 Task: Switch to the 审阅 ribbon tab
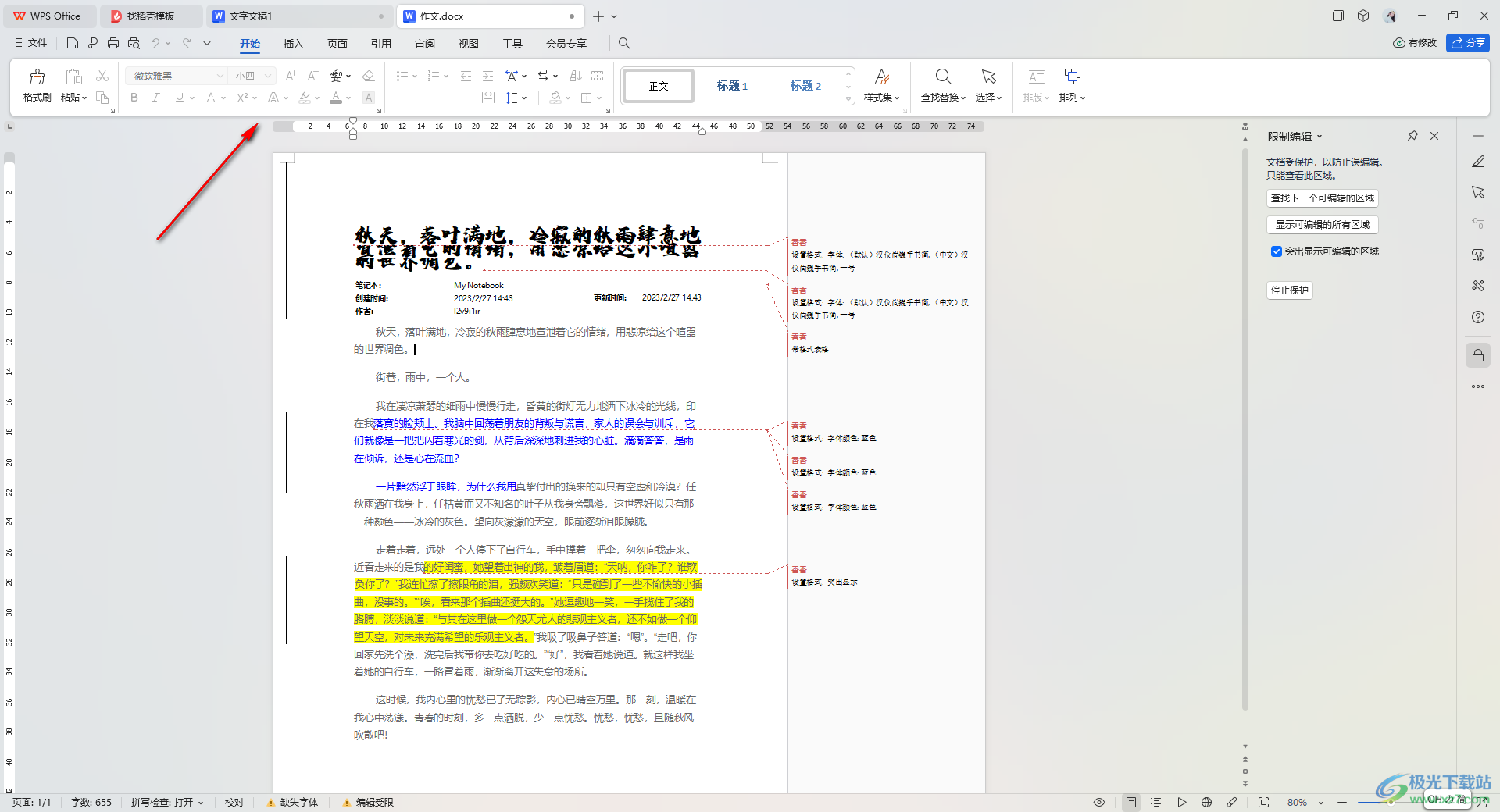coord(425,44)
